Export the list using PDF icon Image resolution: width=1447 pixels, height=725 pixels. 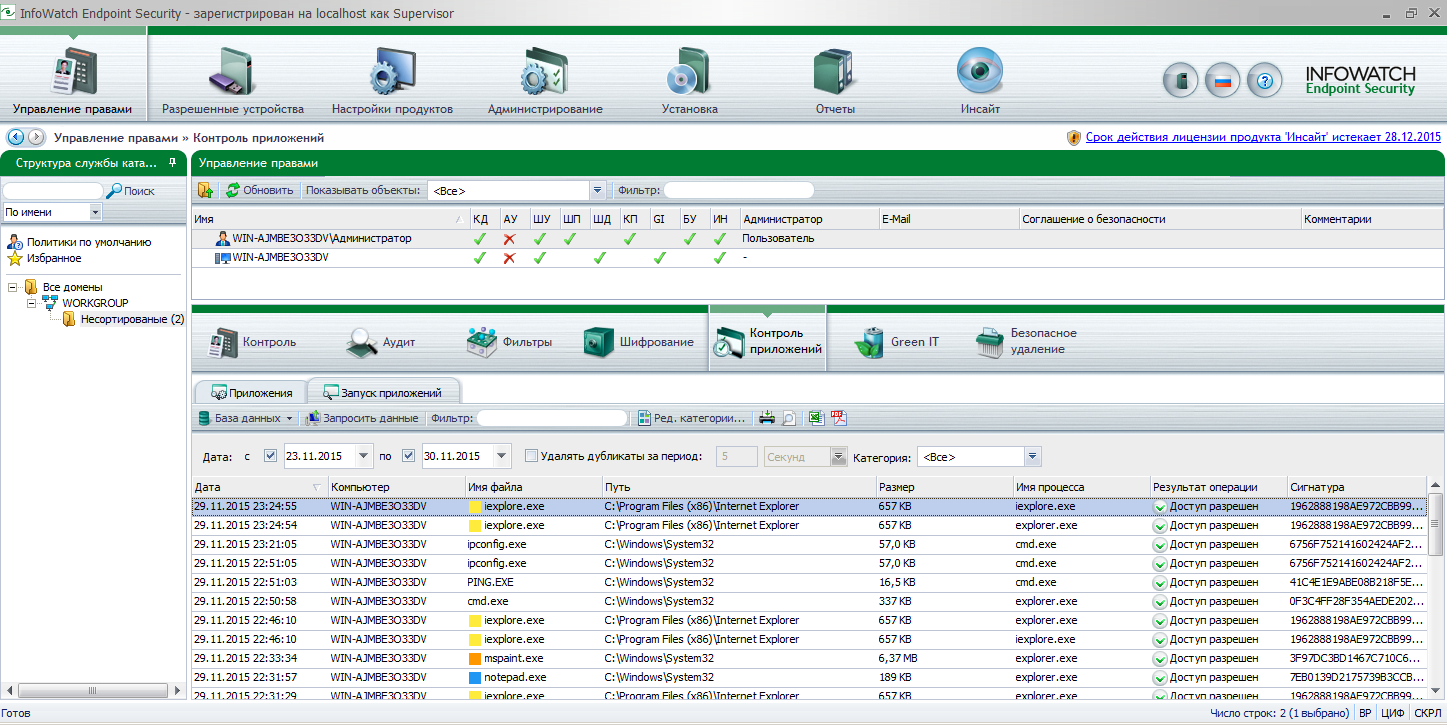click(838, 419)
